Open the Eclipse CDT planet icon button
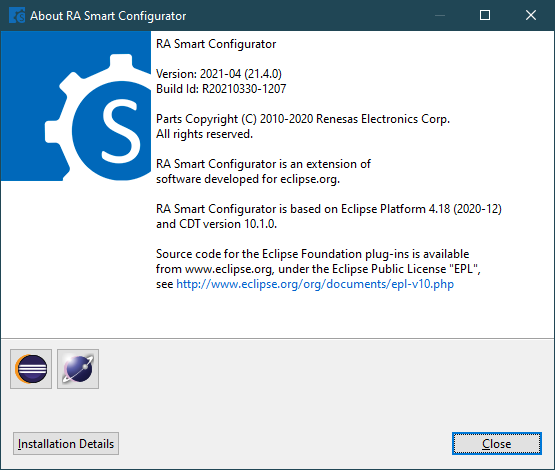 [x=78, y=369]
